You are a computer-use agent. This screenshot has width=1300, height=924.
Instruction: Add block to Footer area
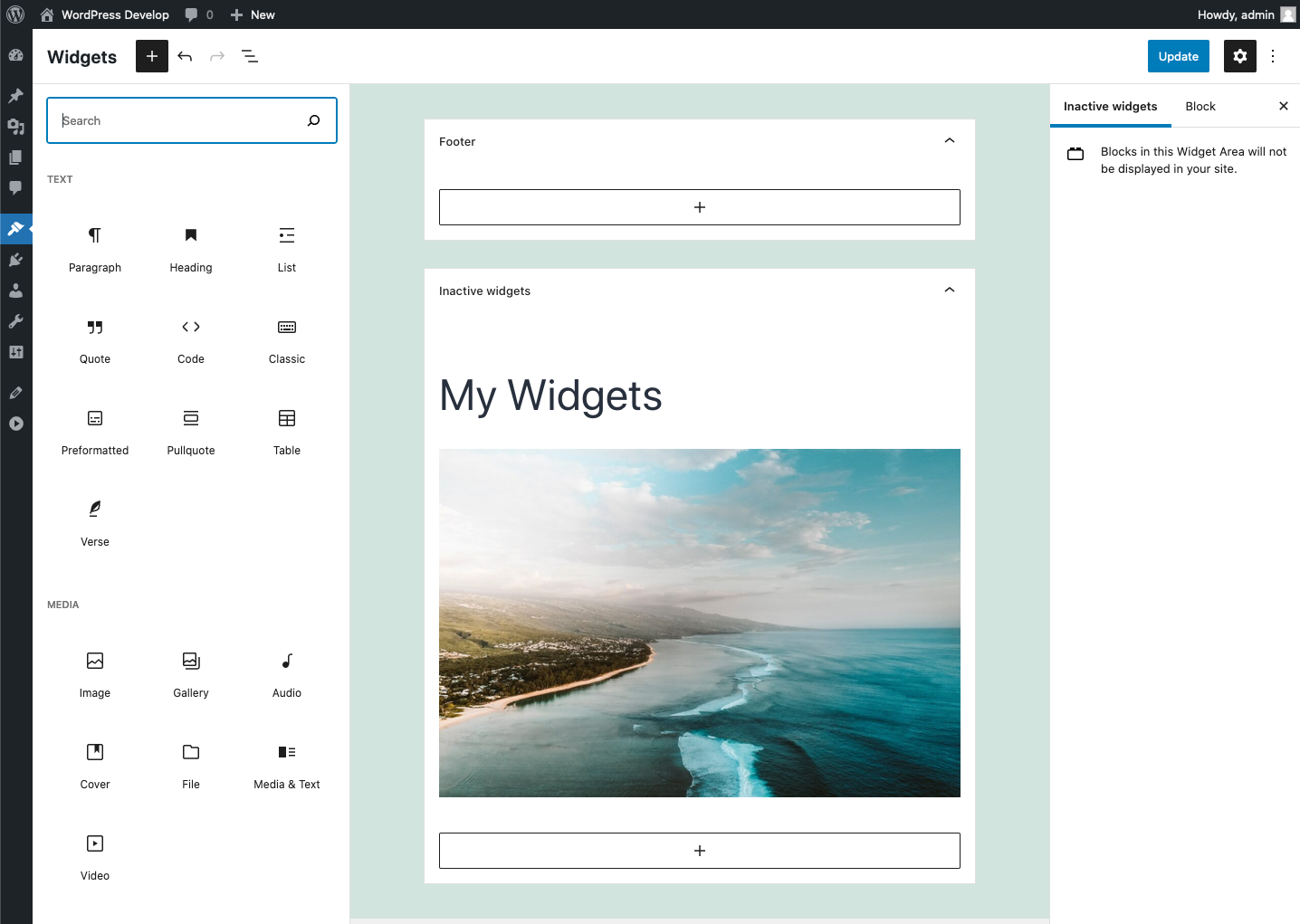coord(700,207)
